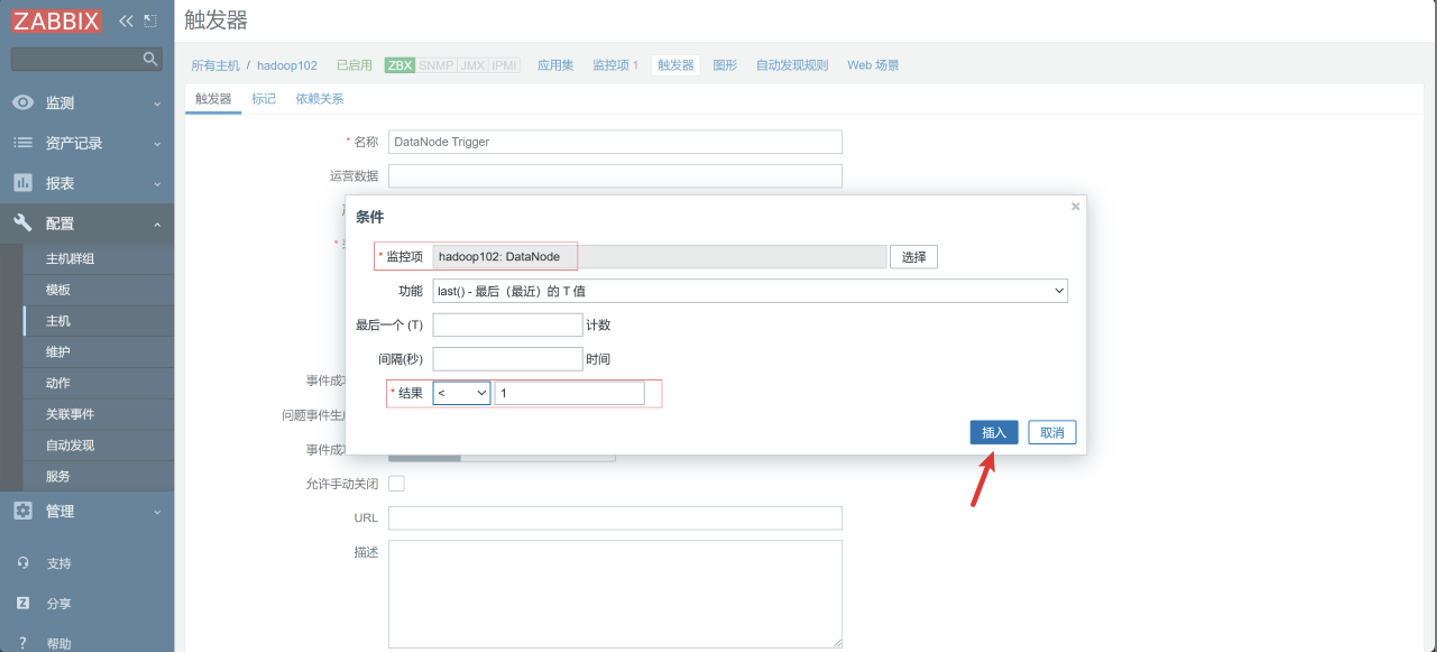1437x652 pixels.
Task: Click the 最后一个 (T) input field
Action: [507, 325]
